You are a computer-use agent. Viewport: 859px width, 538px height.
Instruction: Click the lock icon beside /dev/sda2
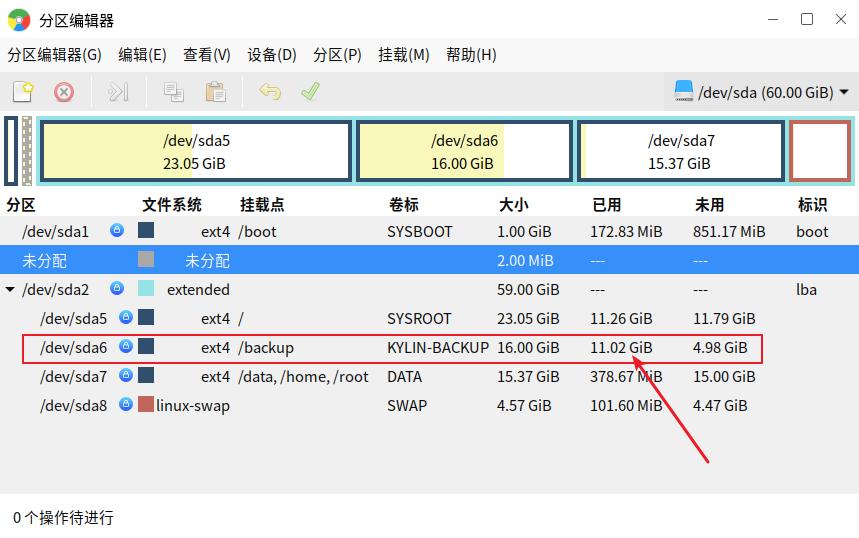pos(117,288)
